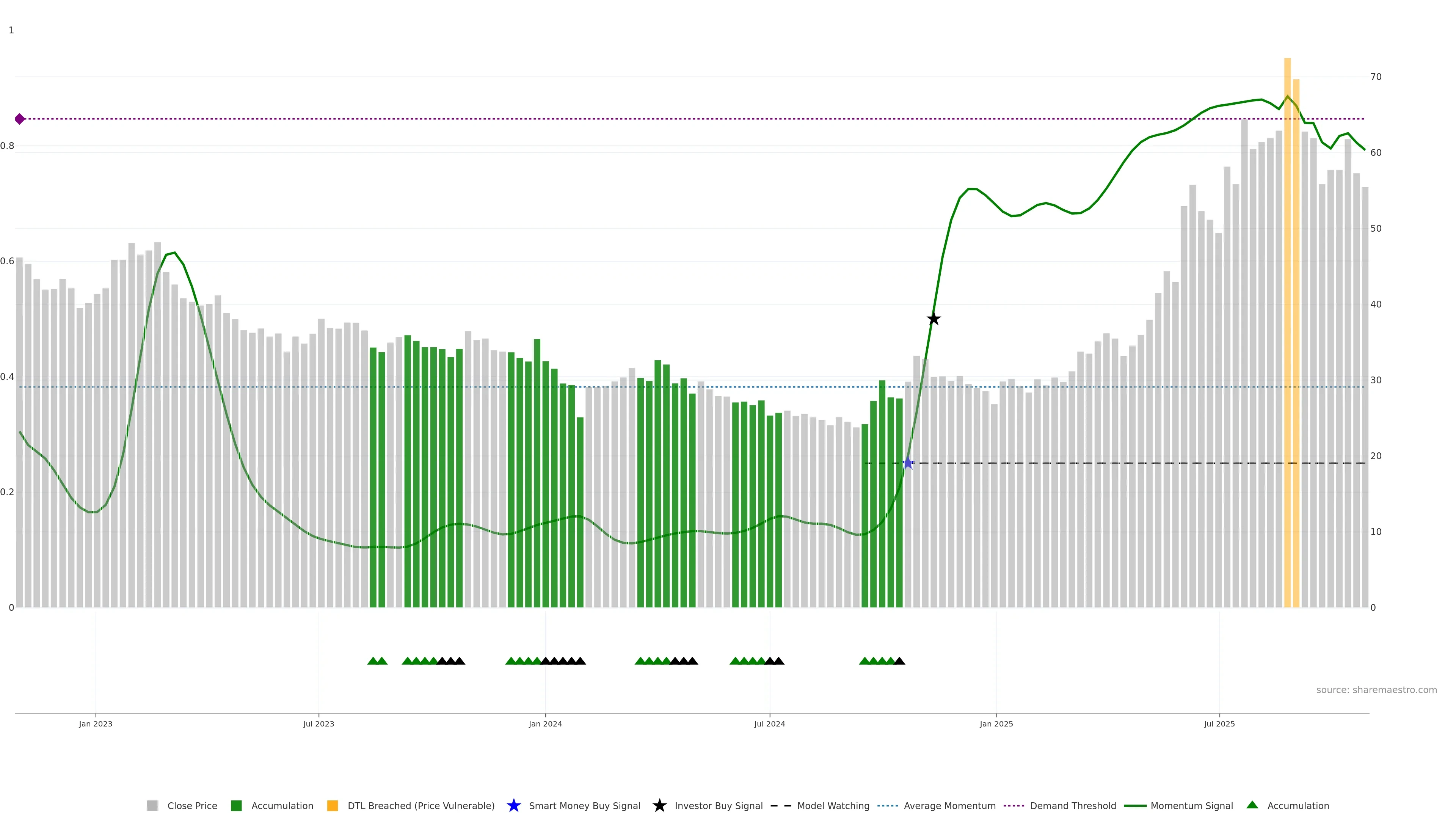
Task: Click the Jul 2025 axis label
Action: pyautogui.click(x=1219, y=723)
